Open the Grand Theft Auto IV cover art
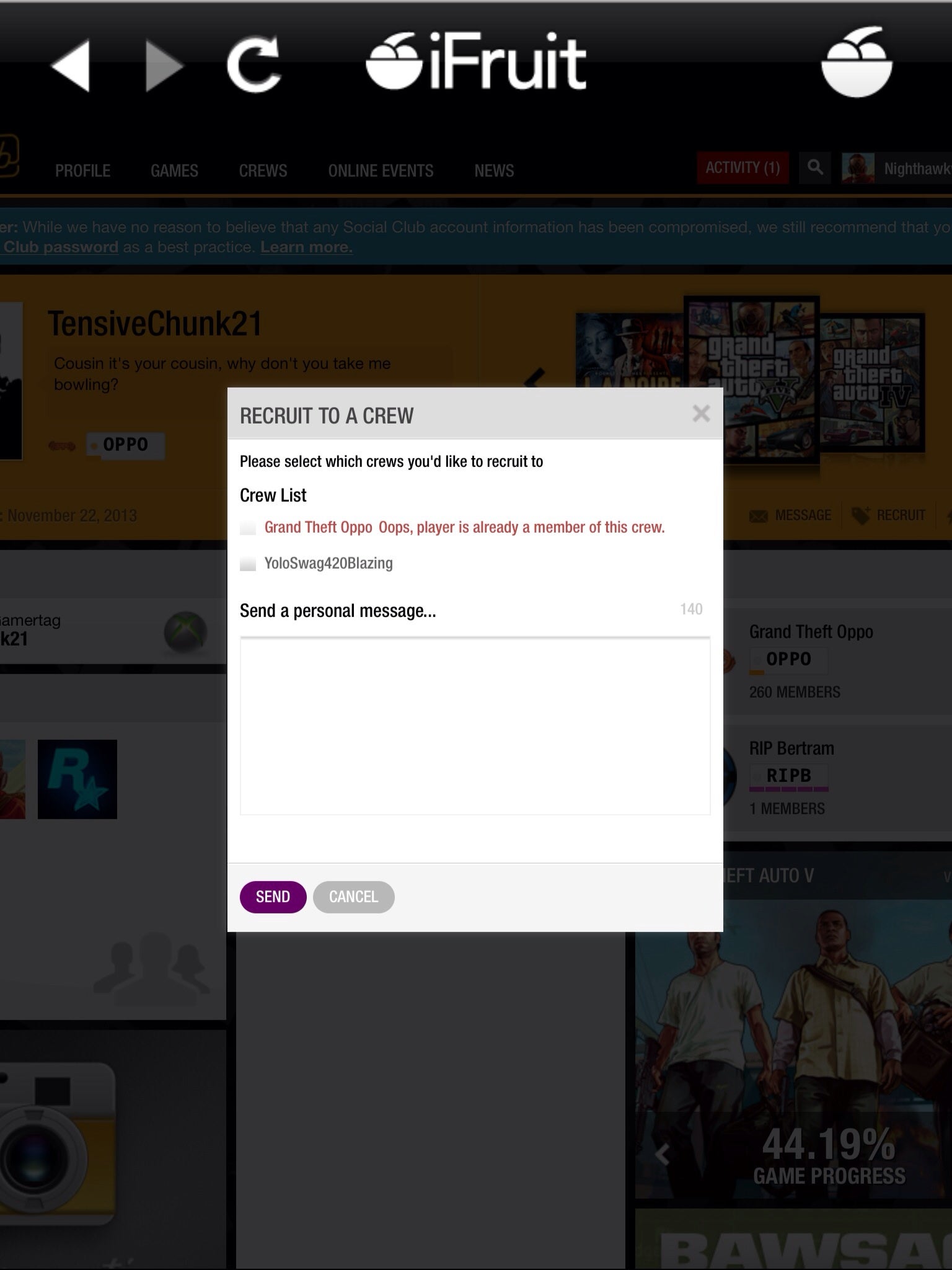Image resolution: width=952 pixels, height=1270 pixels. (872, 383)
